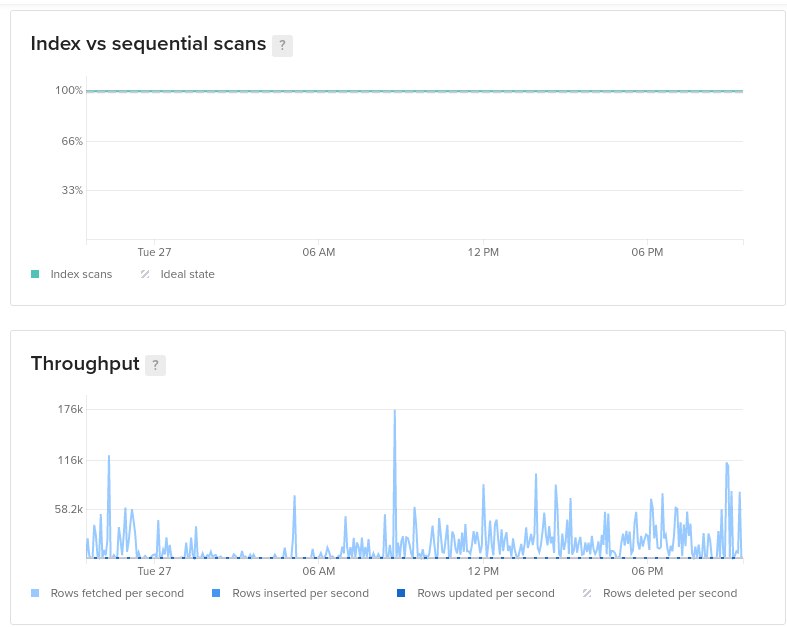Click the 100% axis label
Viewport: 787px width, 627px height.
point(69,90)
